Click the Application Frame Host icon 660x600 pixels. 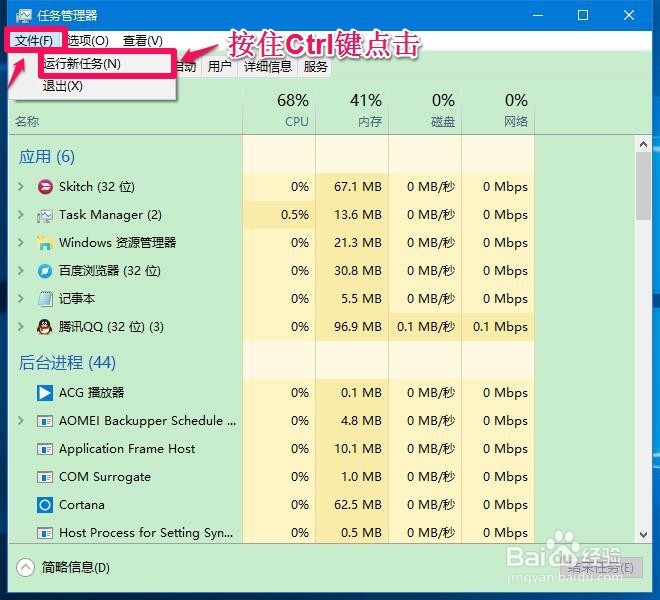tap(45, 449)
